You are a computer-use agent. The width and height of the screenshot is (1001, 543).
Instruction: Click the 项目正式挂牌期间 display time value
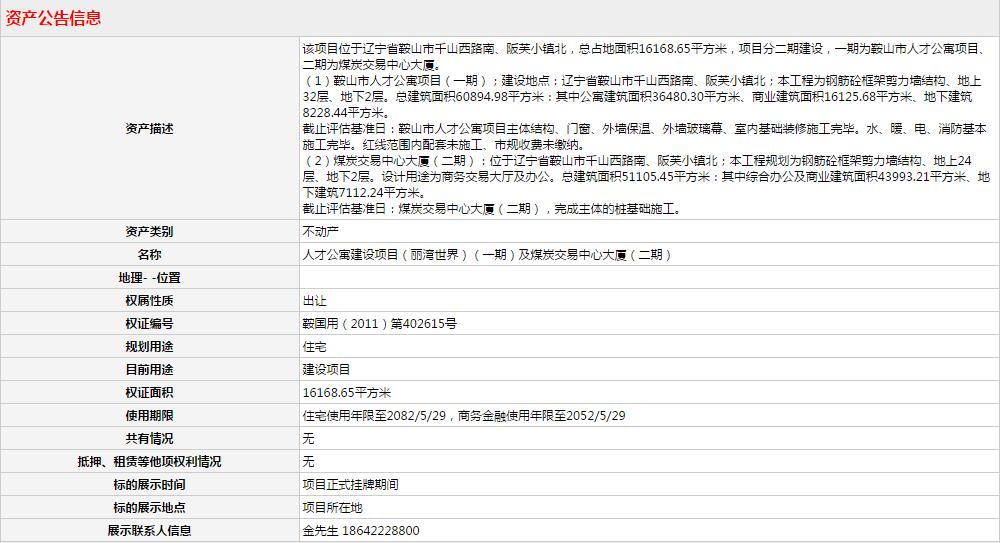(x=350, y=485)
